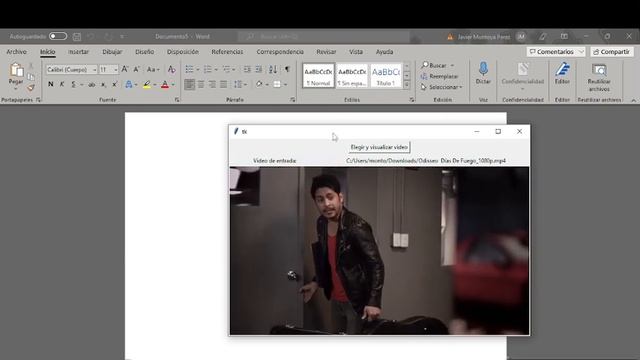The image size is (640, 360).
Task: Switch to the Vista tab
Action: point(356,52)
